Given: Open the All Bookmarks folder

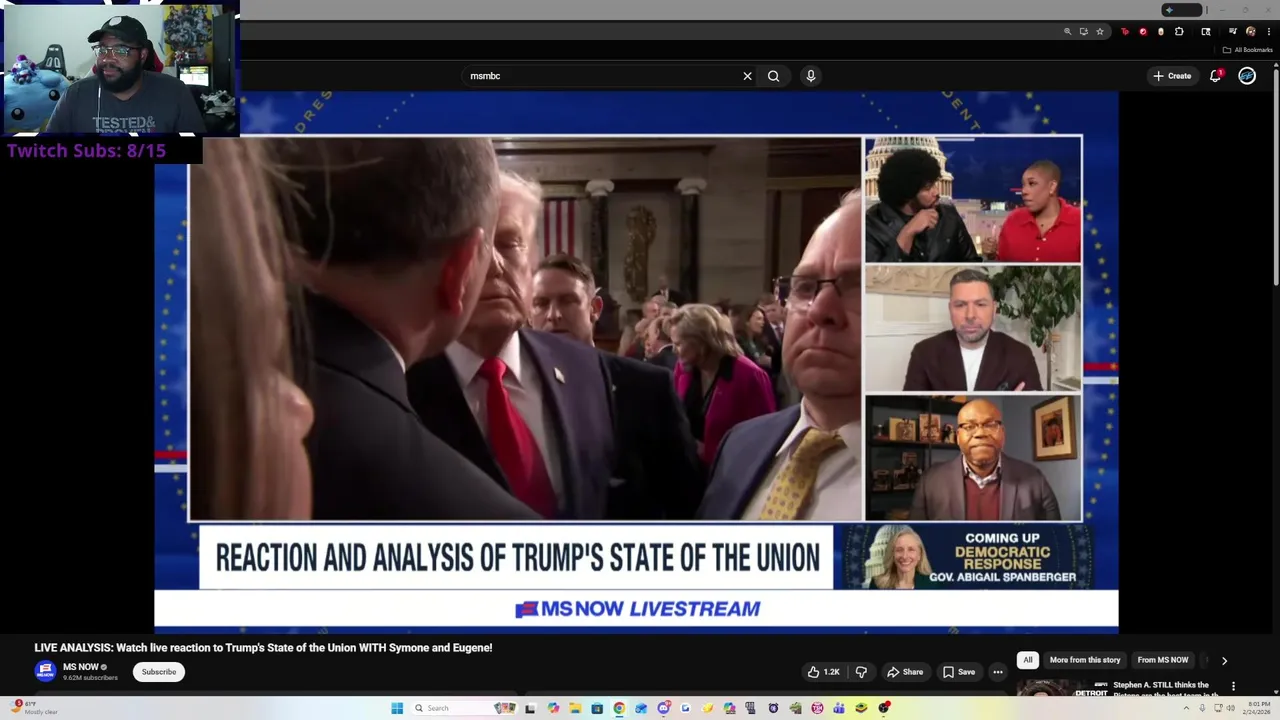Looking at the screenshot, I should point(1247,50).
